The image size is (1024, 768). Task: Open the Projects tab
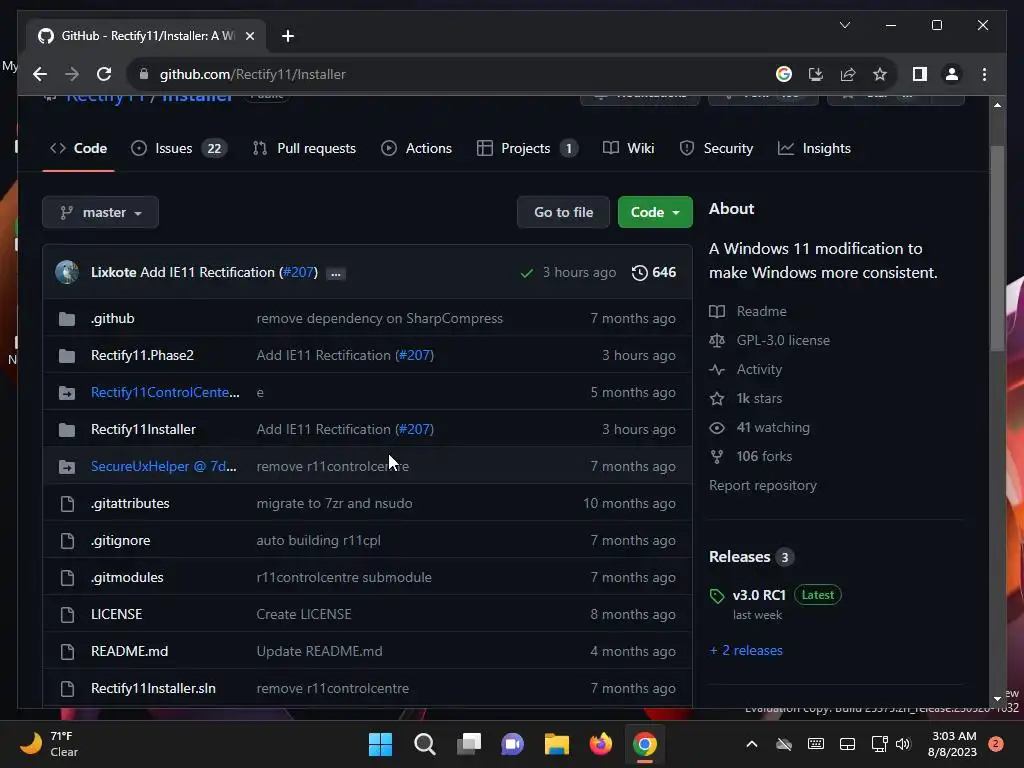point(526,148)
